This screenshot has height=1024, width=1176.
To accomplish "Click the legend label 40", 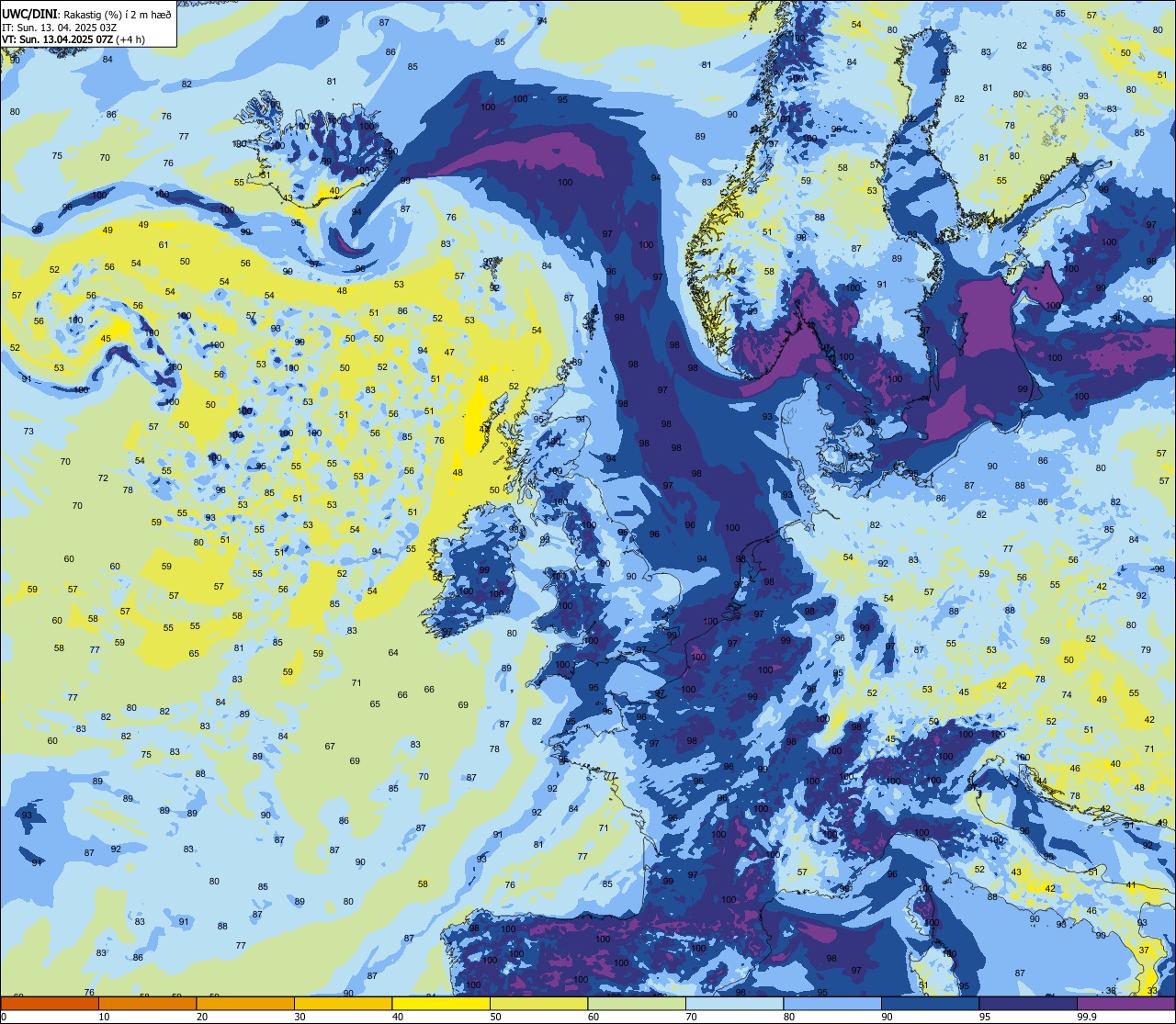I will click(x=397, y=1017).
